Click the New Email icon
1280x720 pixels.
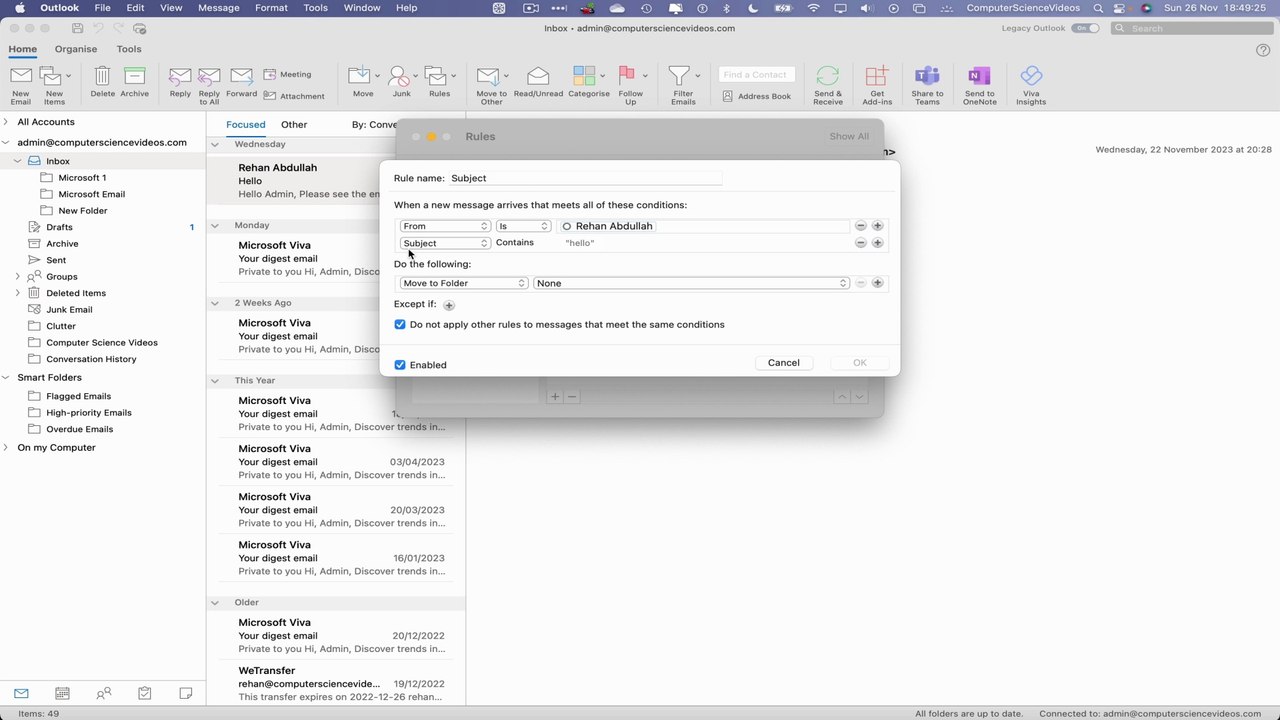click(x=20, y=77)
